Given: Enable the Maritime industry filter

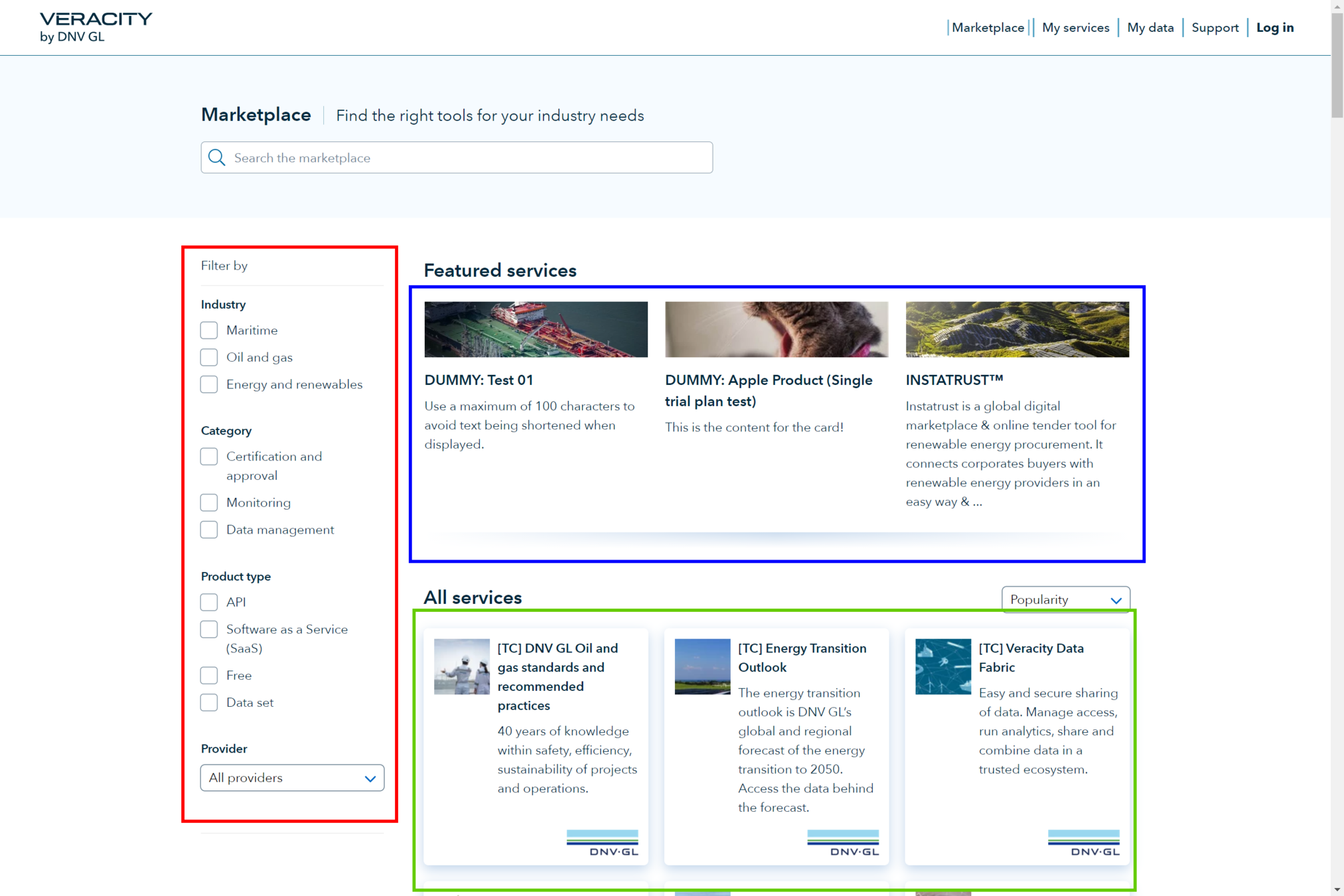Looking at the screenshot, I should [209, 330].
